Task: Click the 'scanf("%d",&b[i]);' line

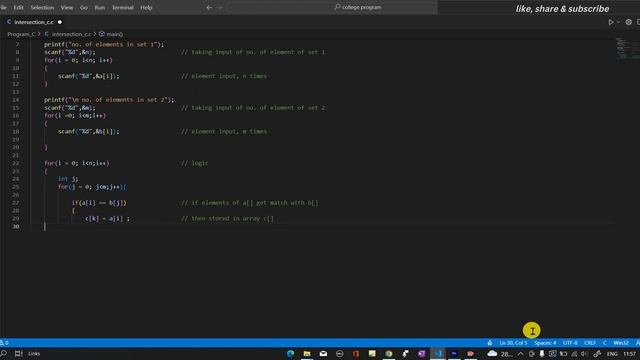Action: [x=89, y=131]
